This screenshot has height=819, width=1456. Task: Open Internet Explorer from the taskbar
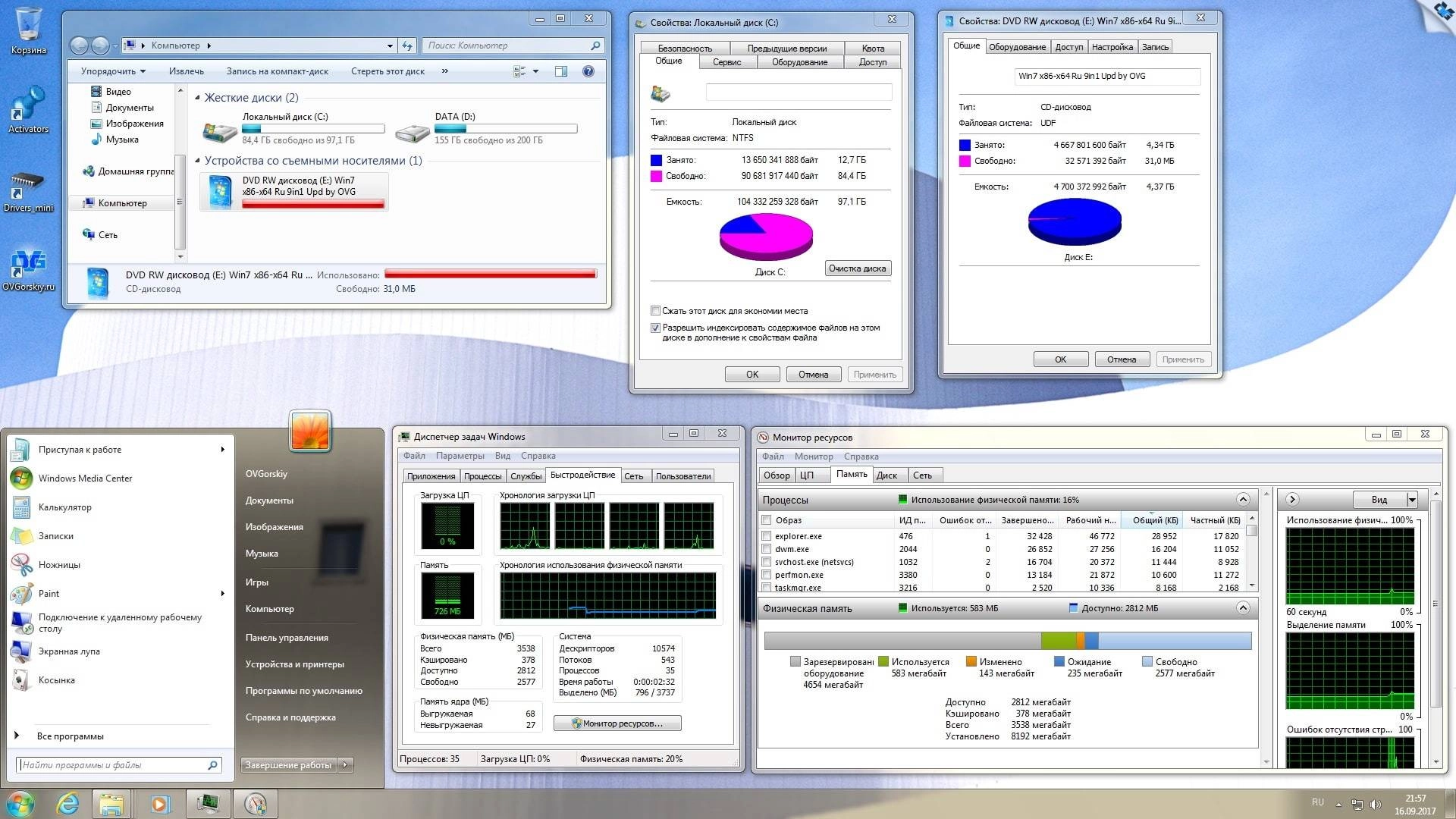pyautogui.click(x=68, y=804)
